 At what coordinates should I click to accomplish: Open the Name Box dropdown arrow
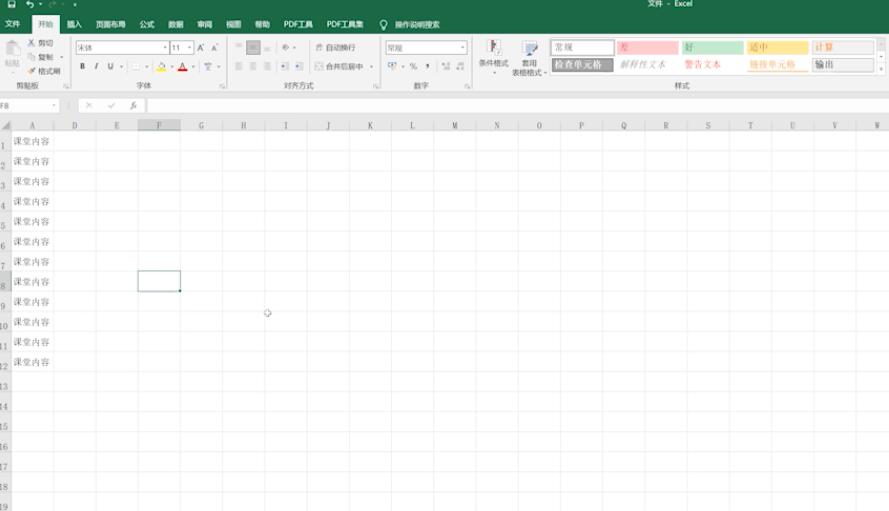coord(54,105)
